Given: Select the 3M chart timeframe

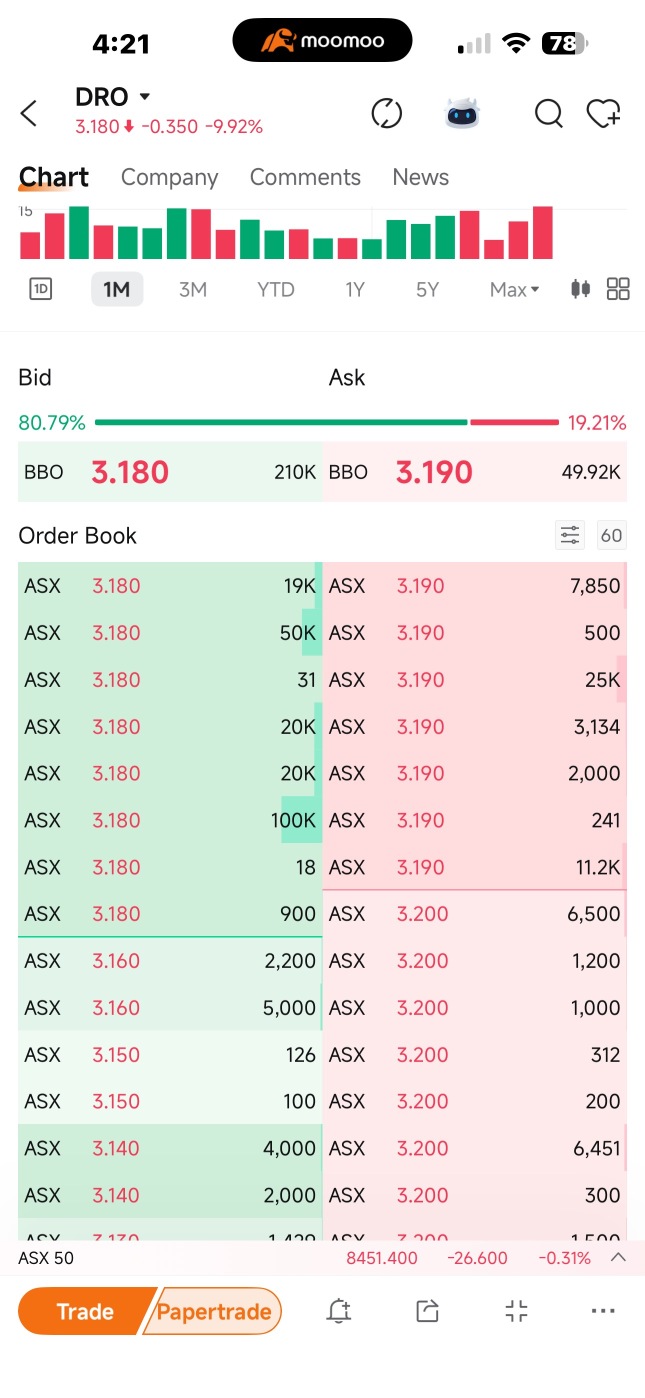Looking at the screenshot, I should coord(193,289).
